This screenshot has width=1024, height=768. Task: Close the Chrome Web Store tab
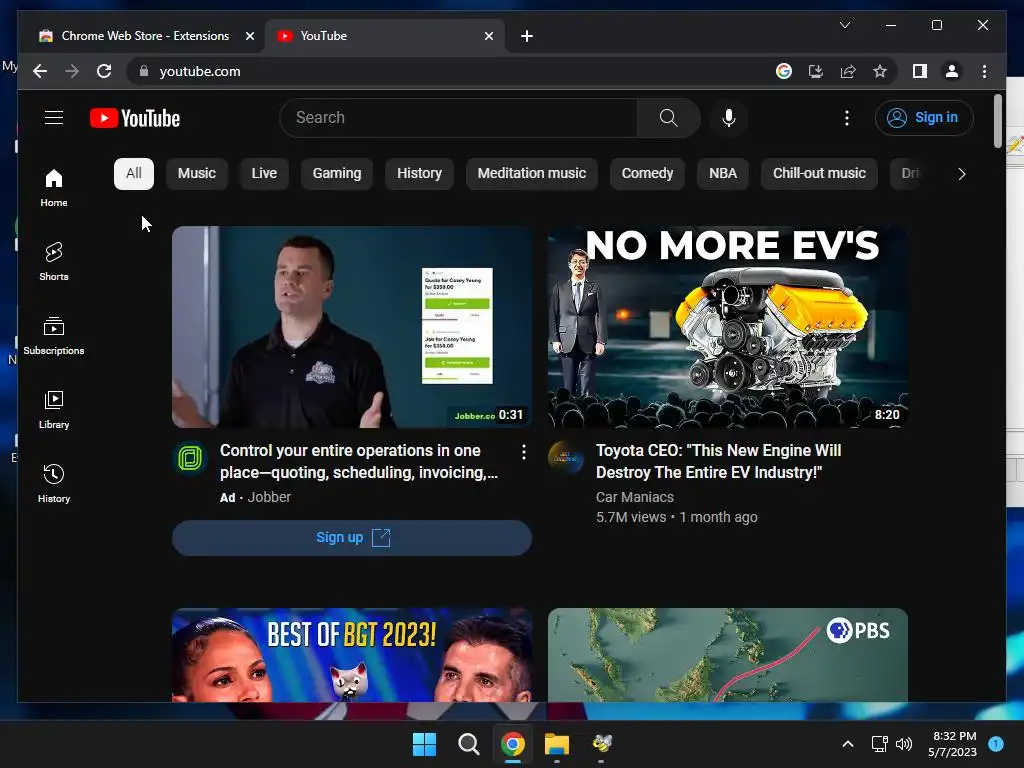coord(249,36)
